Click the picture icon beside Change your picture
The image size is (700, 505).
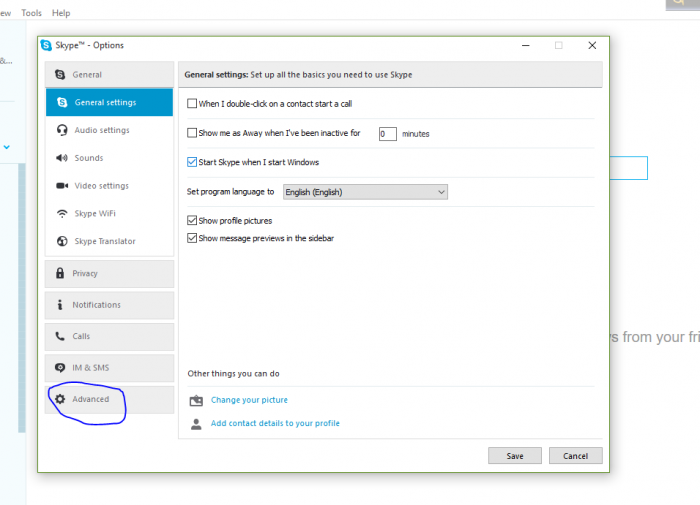point(196,400)
